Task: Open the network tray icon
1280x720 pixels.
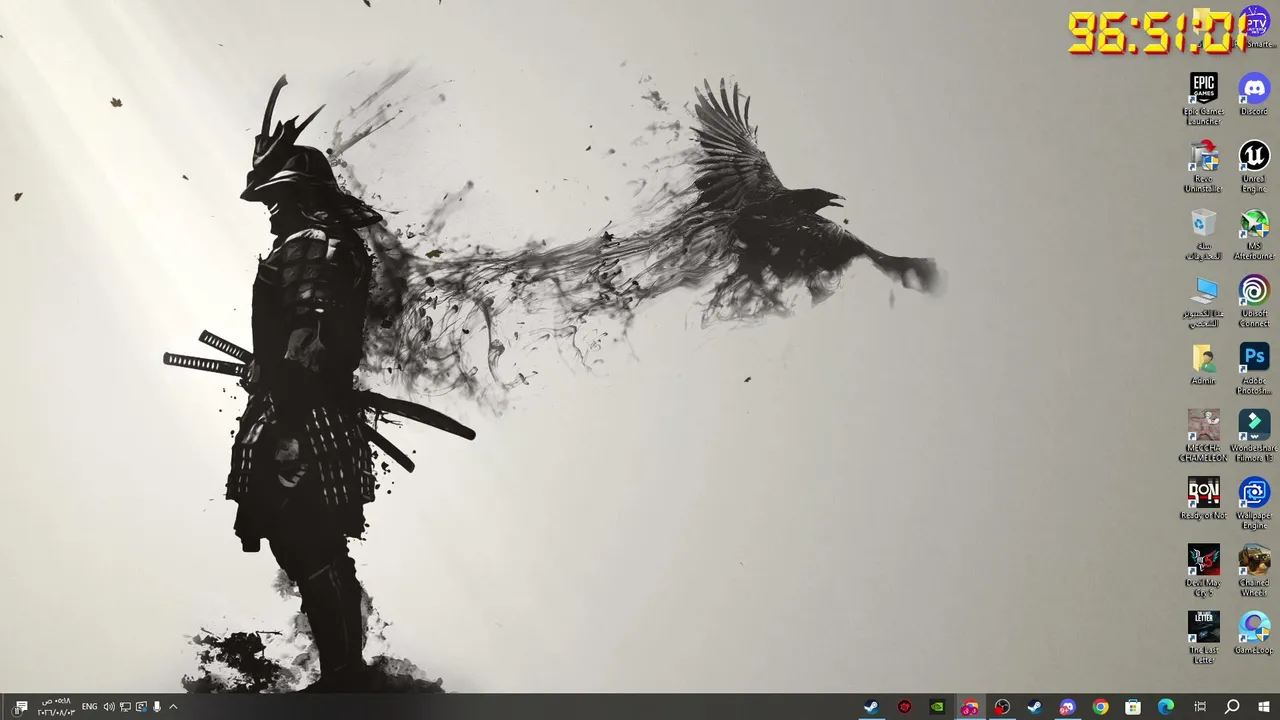Action: 125,707
